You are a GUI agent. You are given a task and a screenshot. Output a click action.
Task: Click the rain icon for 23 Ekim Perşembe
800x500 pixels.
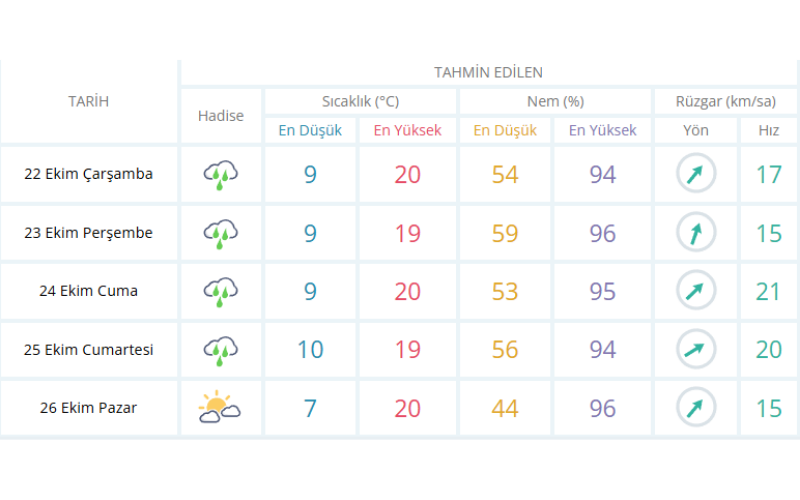pyautogui.click(x=221, y=233)
